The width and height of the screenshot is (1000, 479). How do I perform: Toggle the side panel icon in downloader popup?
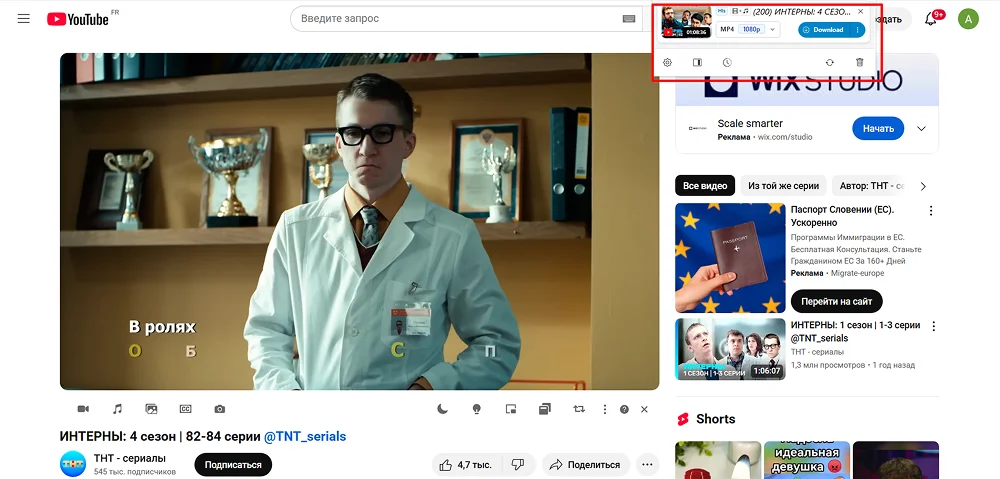tap(697, 63)
